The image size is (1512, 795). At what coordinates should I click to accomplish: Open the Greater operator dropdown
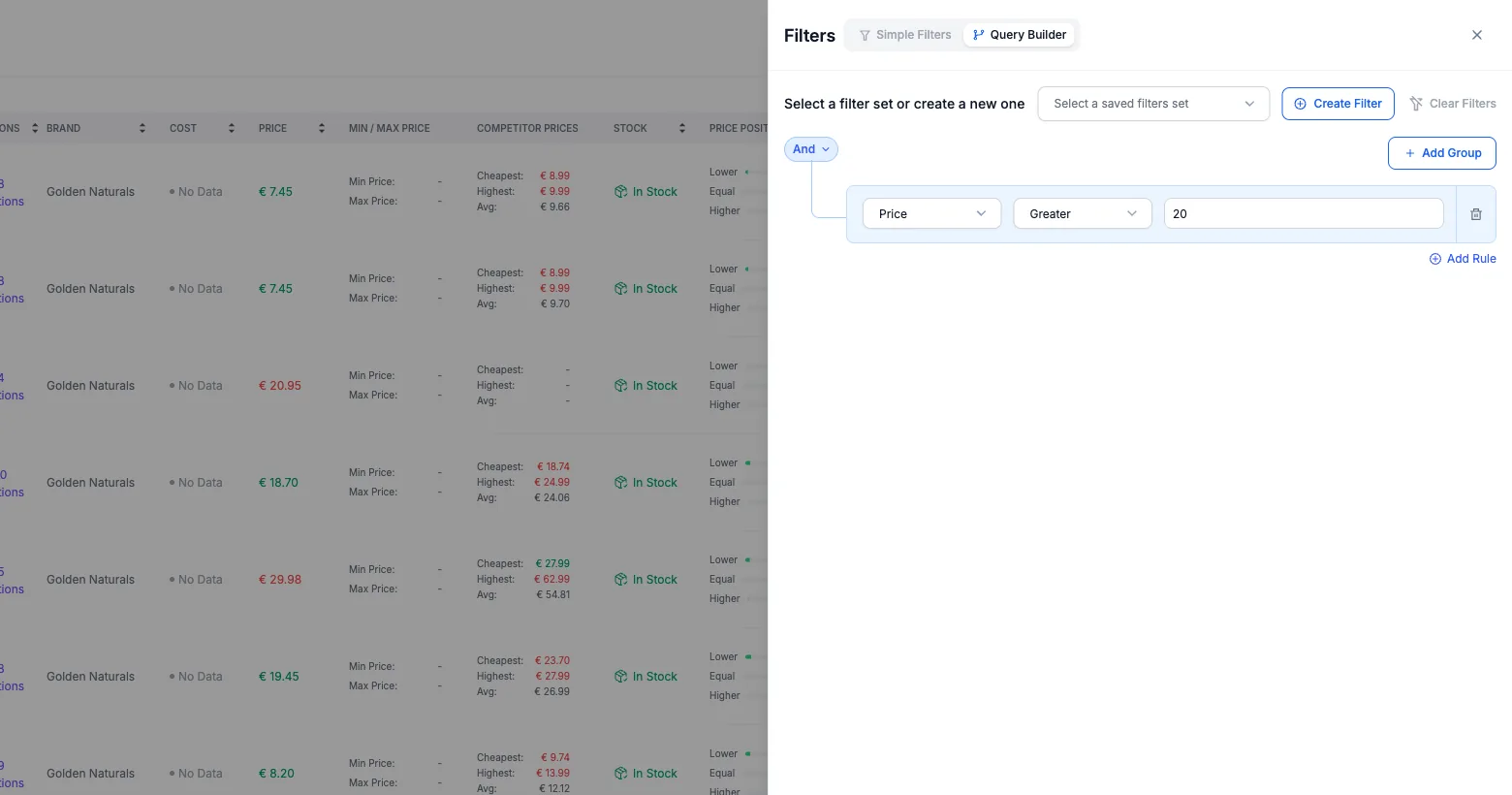click(1083, 213)
